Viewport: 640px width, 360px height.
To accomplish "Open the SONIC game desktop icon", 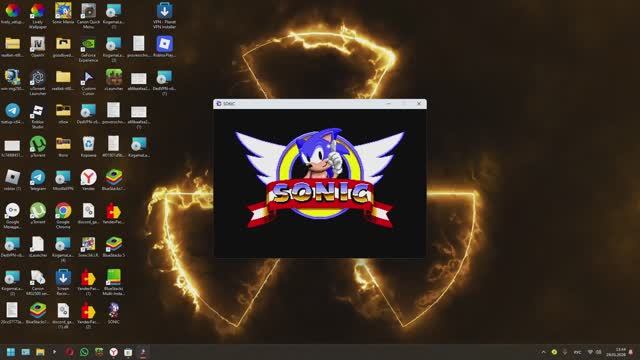I will (113, 311).
